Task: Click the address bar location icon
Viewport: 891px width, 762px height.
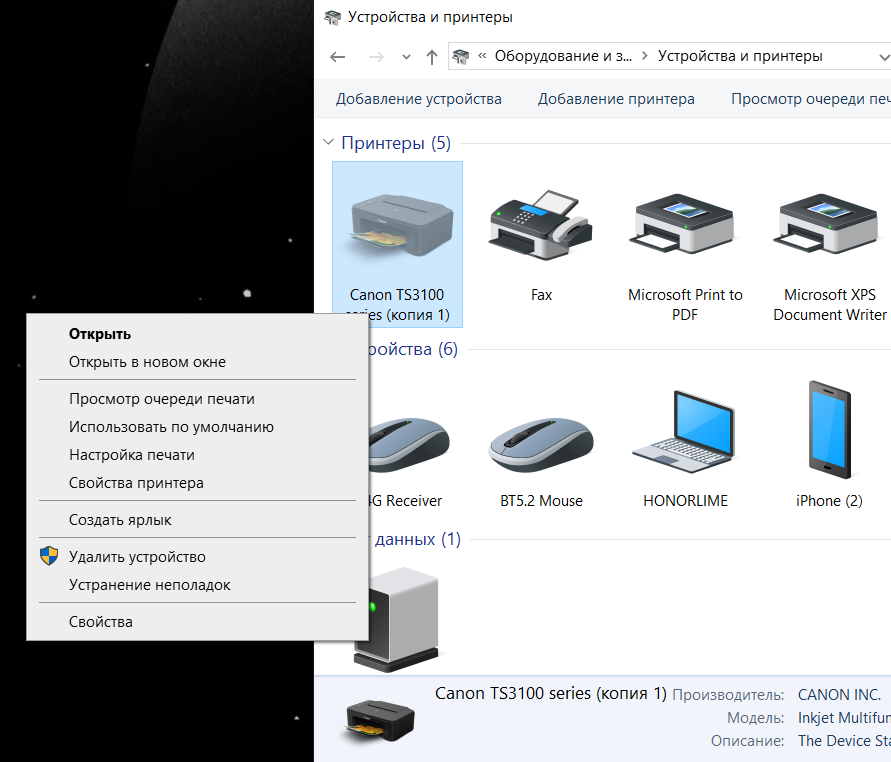Action: tap(461, 56)
